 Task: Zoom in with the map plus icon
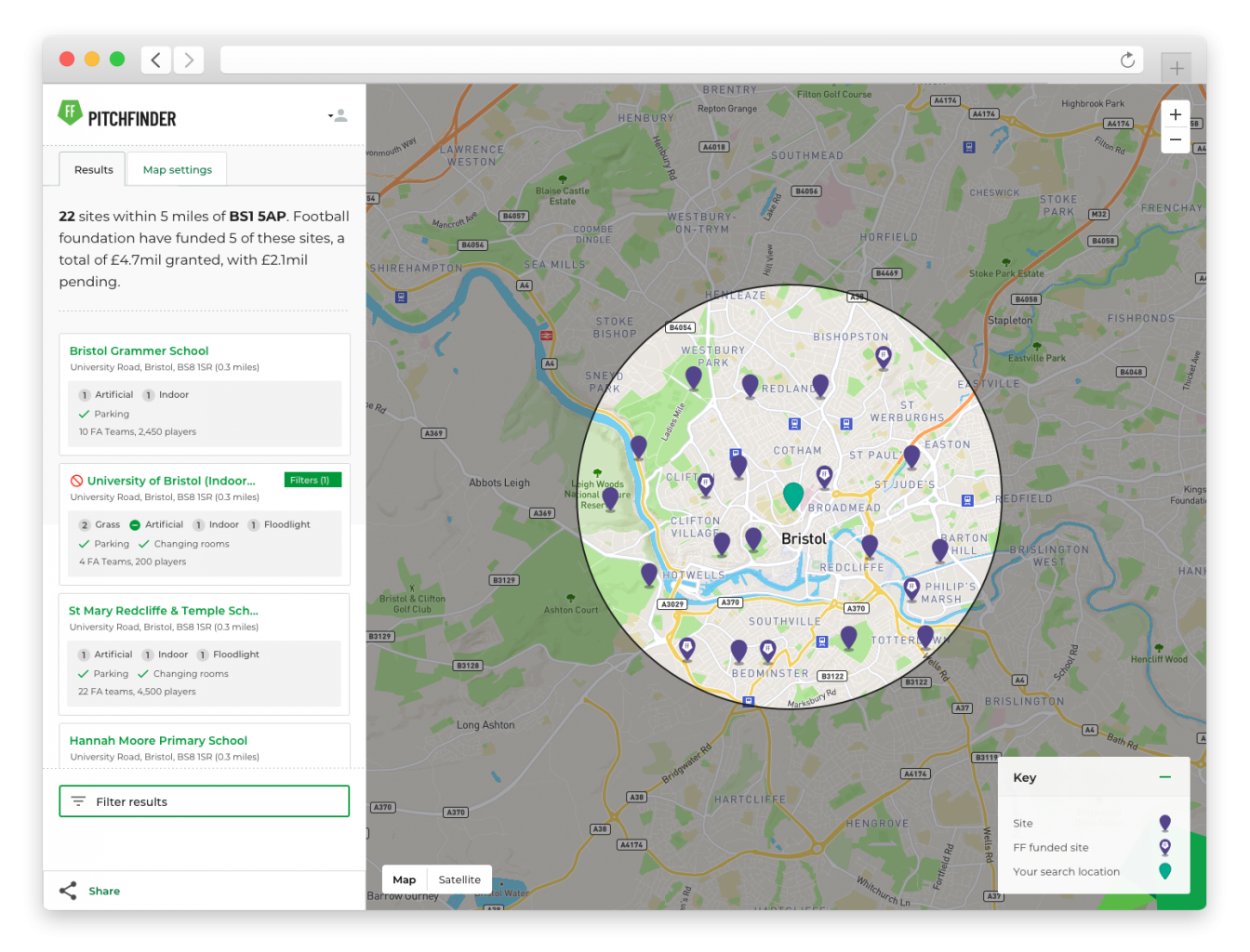1176,113
